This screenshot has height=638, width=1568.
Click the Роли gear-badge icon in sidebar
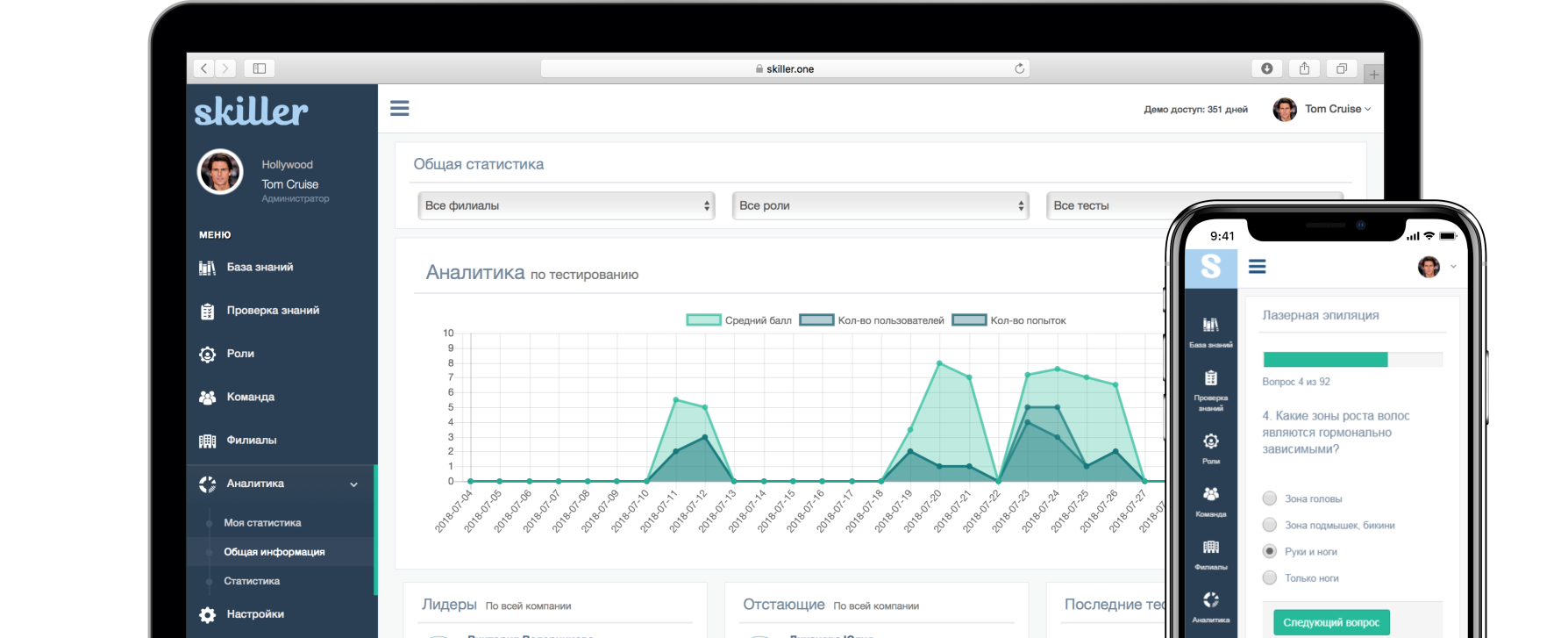pos(207,355)
